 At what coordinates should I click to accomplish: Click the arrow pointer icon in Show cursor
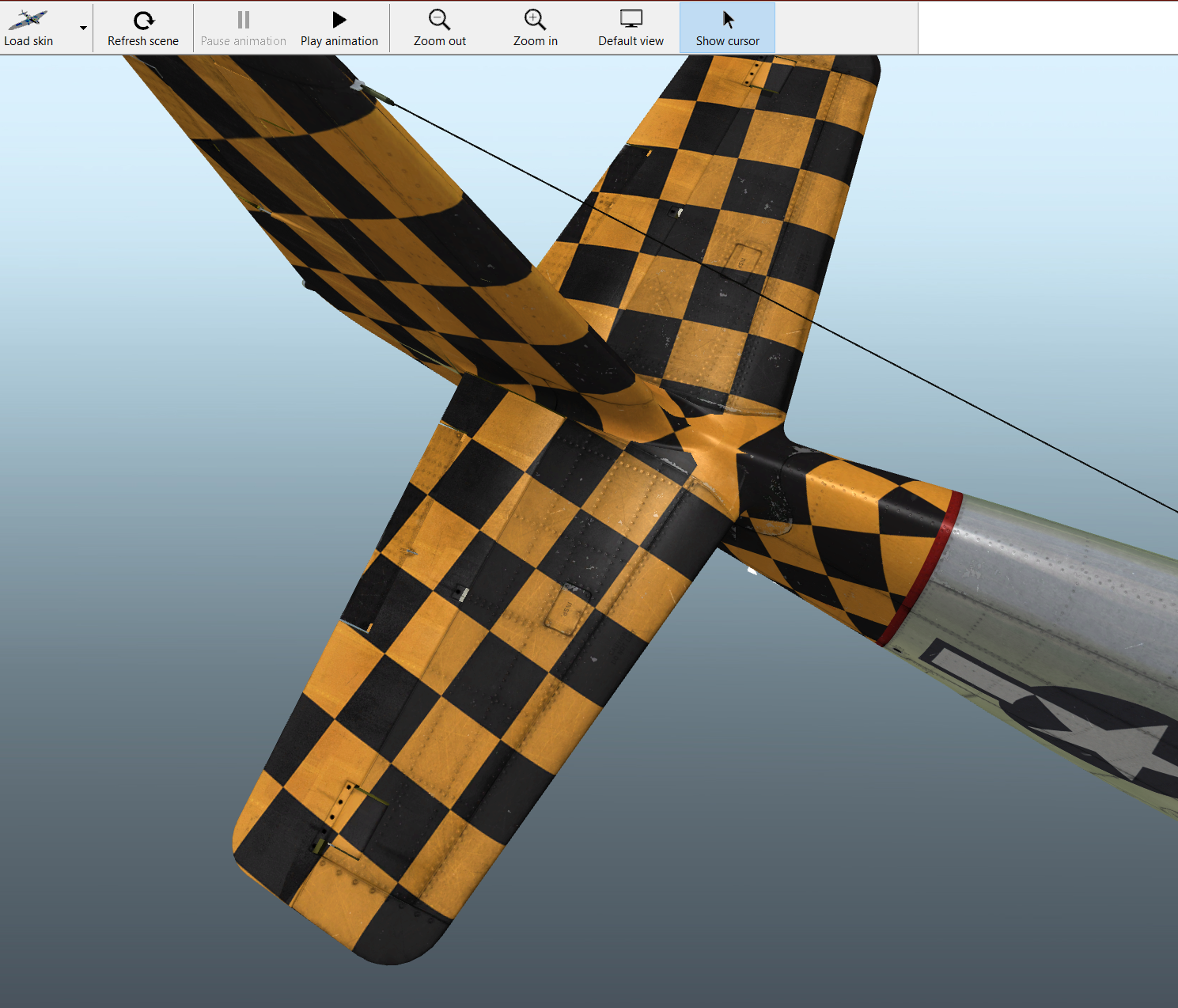point(728,20)
